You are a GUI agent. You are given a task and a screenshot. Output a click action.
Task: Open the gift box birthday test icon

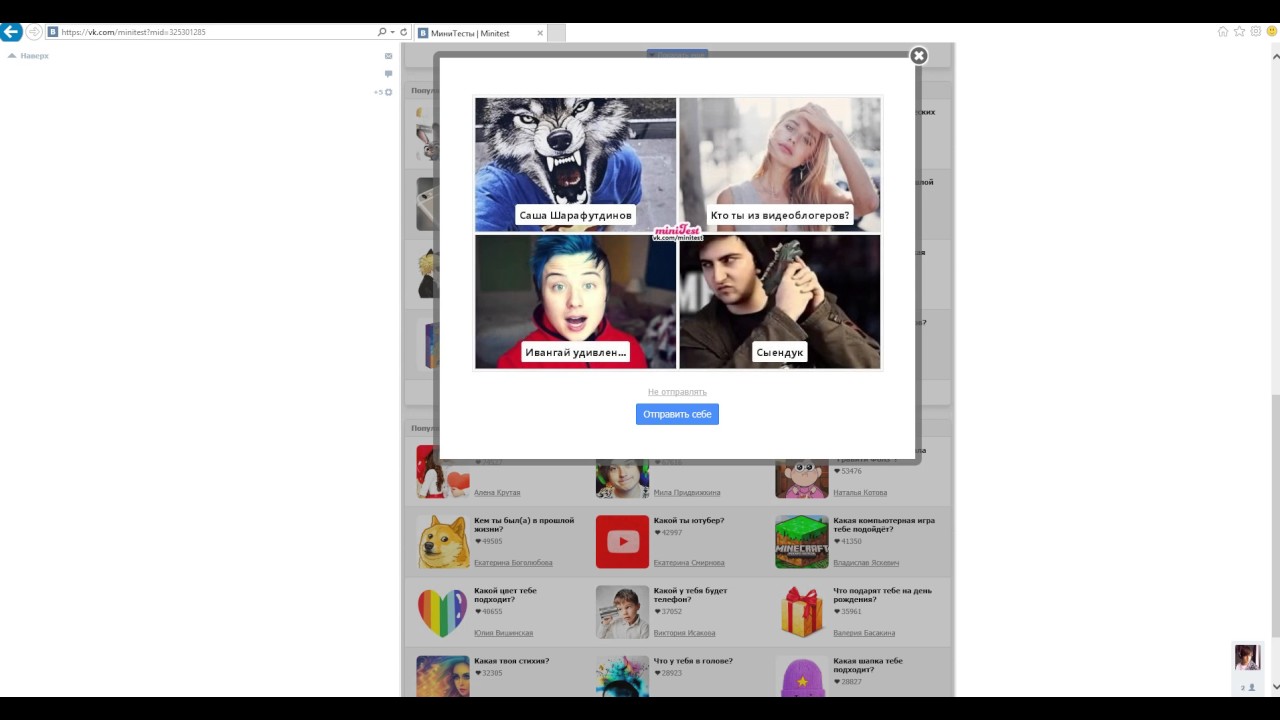tap(802, 612)
